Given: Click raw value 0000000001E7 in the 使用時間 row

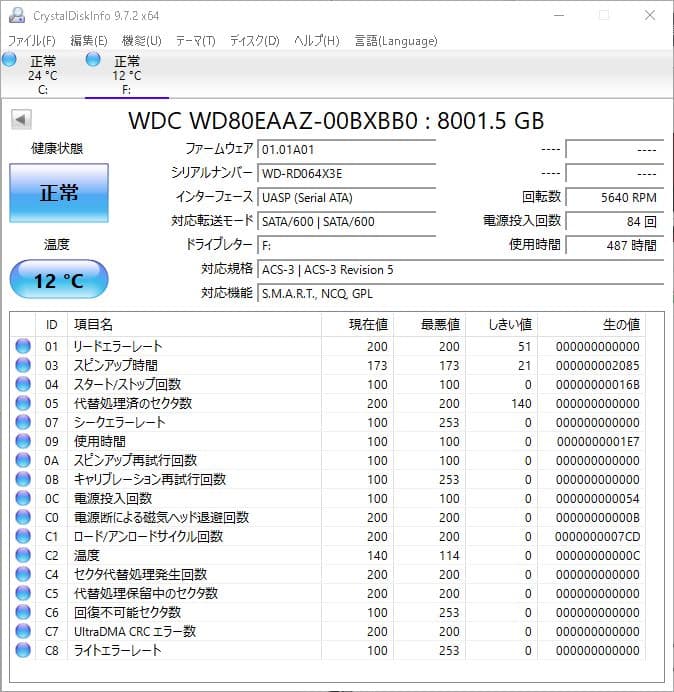Looking at the screenshot, I should click(x=598, y=441).
